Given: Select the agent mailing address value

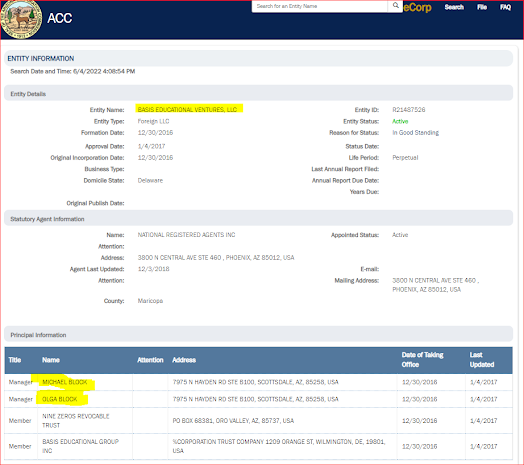Looking at the screenshot, I should (435, 285).
